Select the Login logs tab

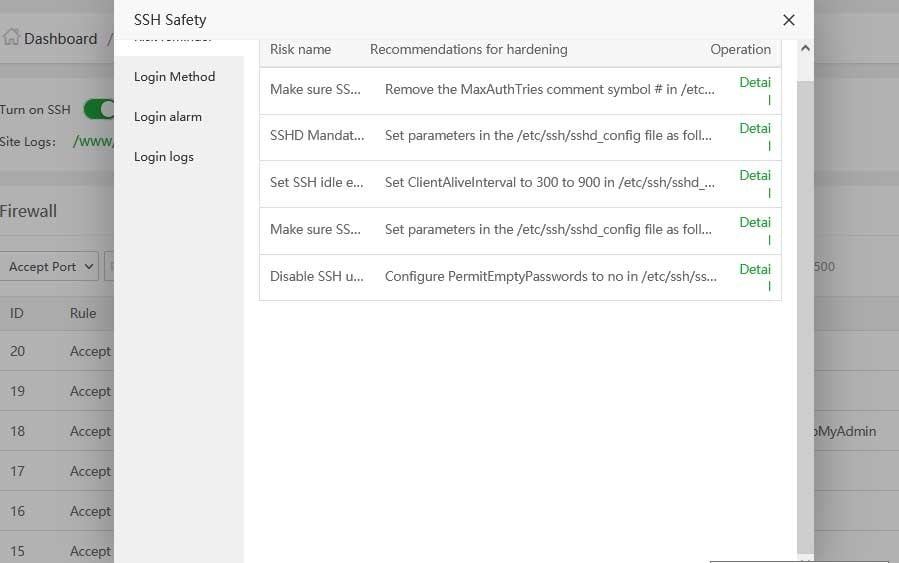tap(164, 157)
